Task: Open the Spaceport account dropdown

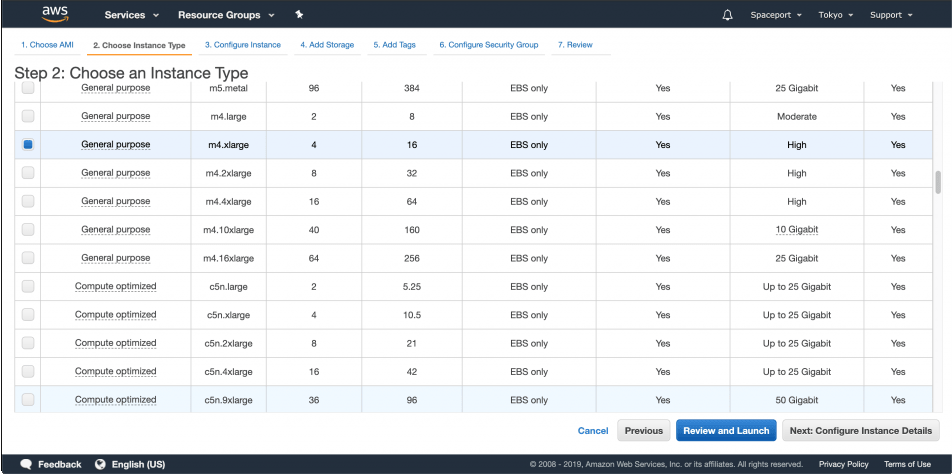Action: [x=776, y=15]
